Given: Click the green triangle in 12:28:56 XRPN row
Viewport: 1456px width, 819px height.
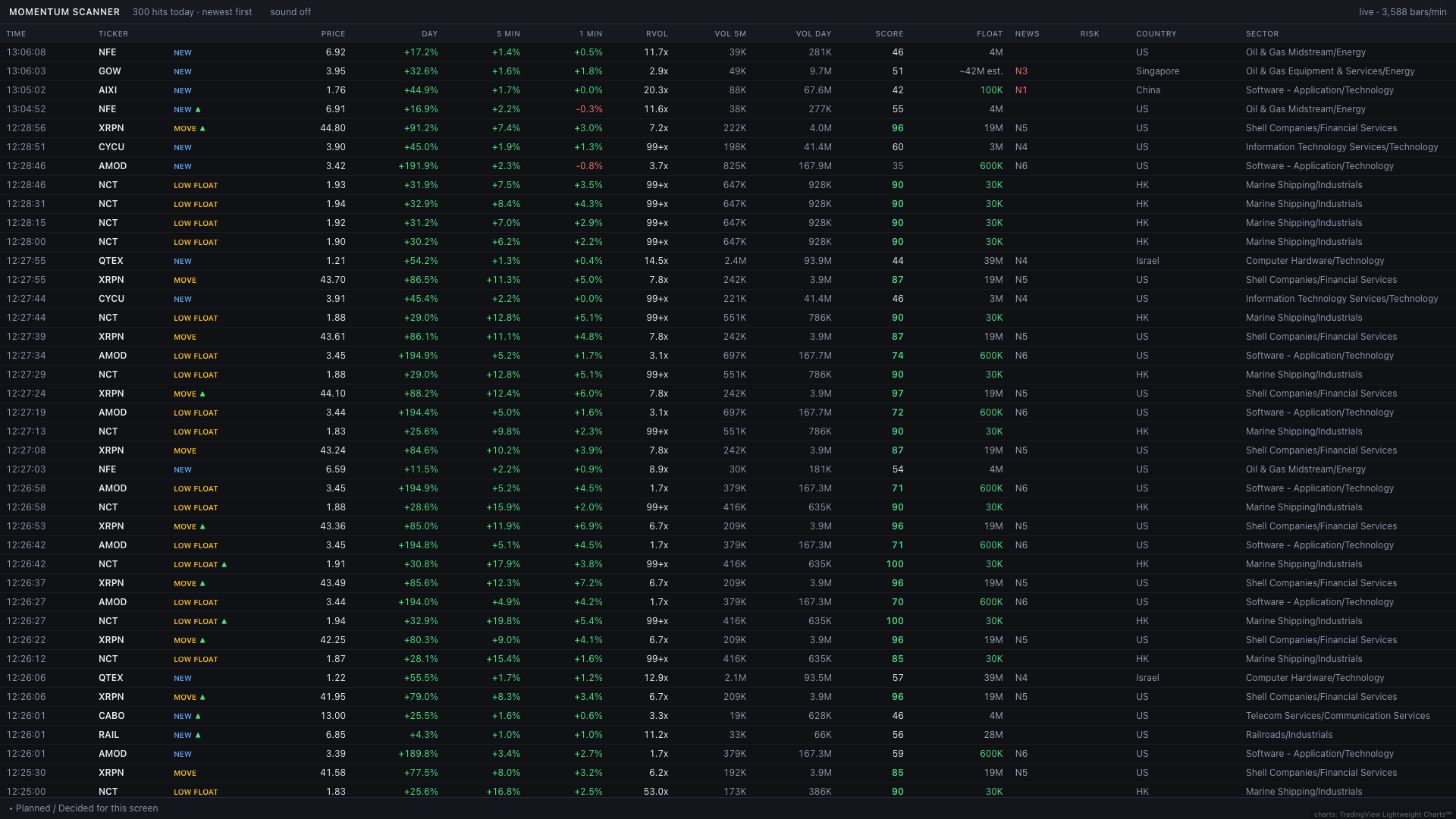Looking at the screenshot, I should 202,128.
